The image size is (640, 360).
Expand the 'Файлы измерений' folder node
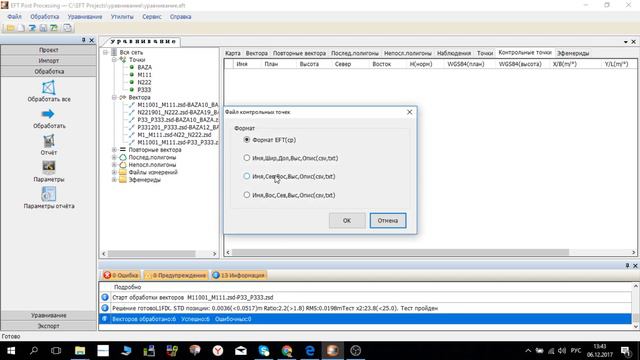pyautogui.click(x=114, y=172)
